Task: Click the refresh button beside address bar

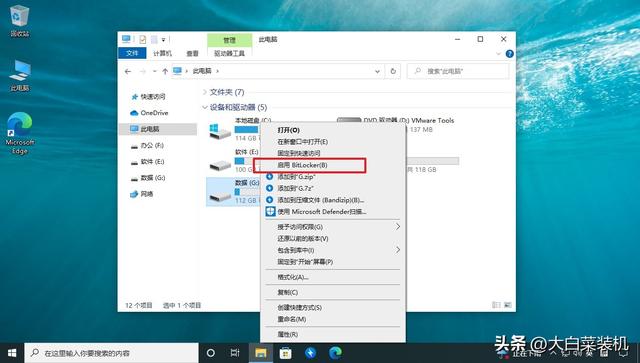Action: pos(393,71)
